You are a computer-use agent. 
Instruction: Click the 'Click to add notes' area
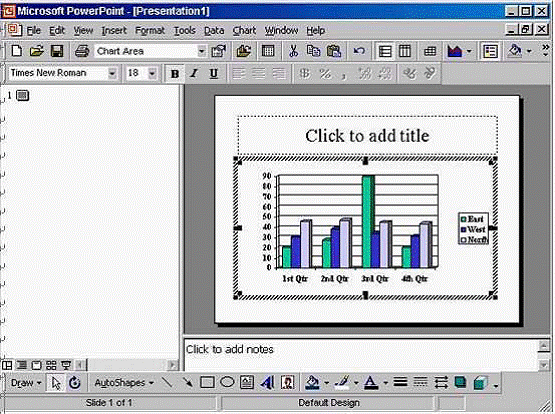(361, 355)
